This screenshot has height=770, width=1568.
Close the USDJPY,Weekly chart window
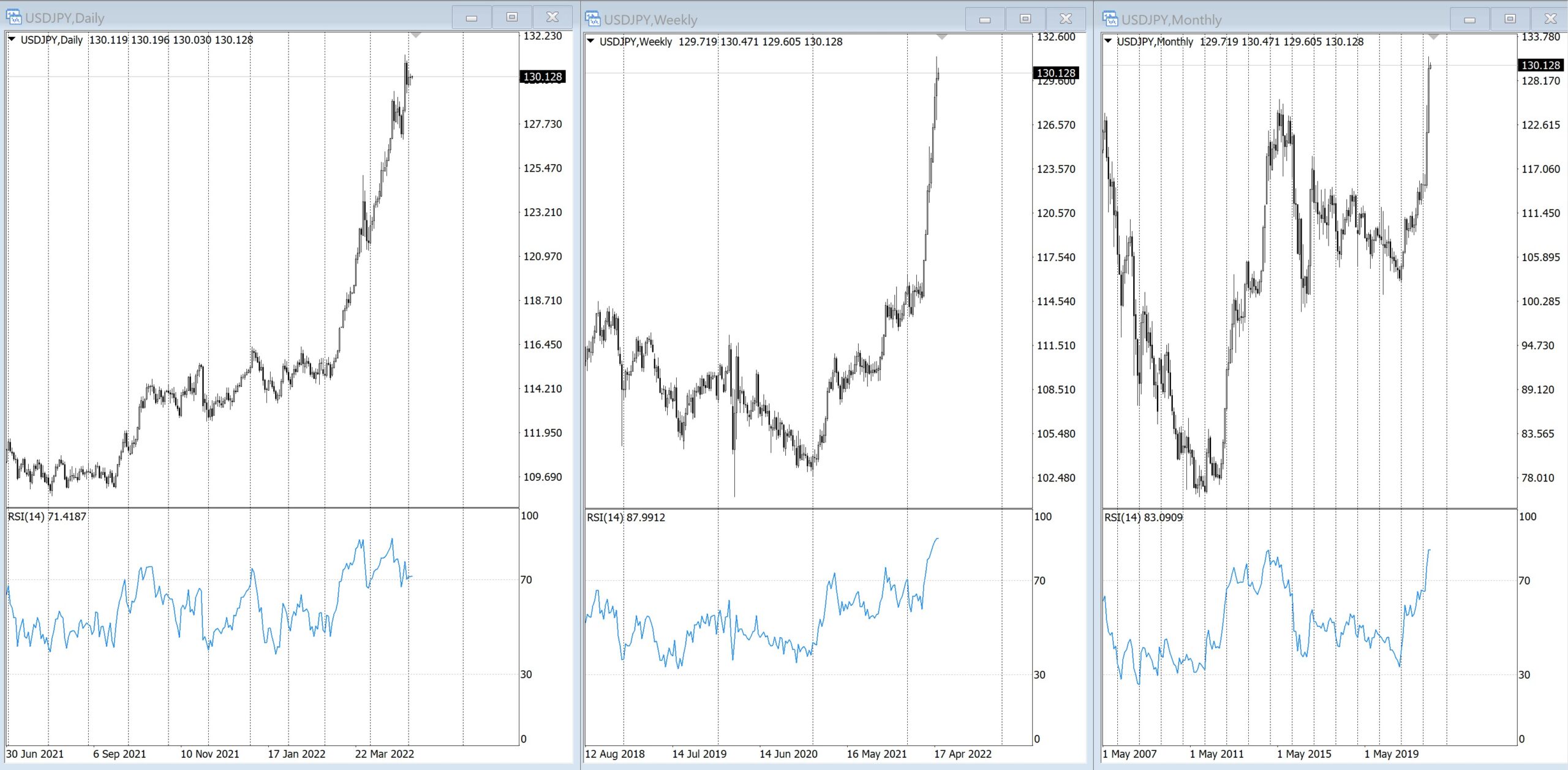[x=1066, y=19]
